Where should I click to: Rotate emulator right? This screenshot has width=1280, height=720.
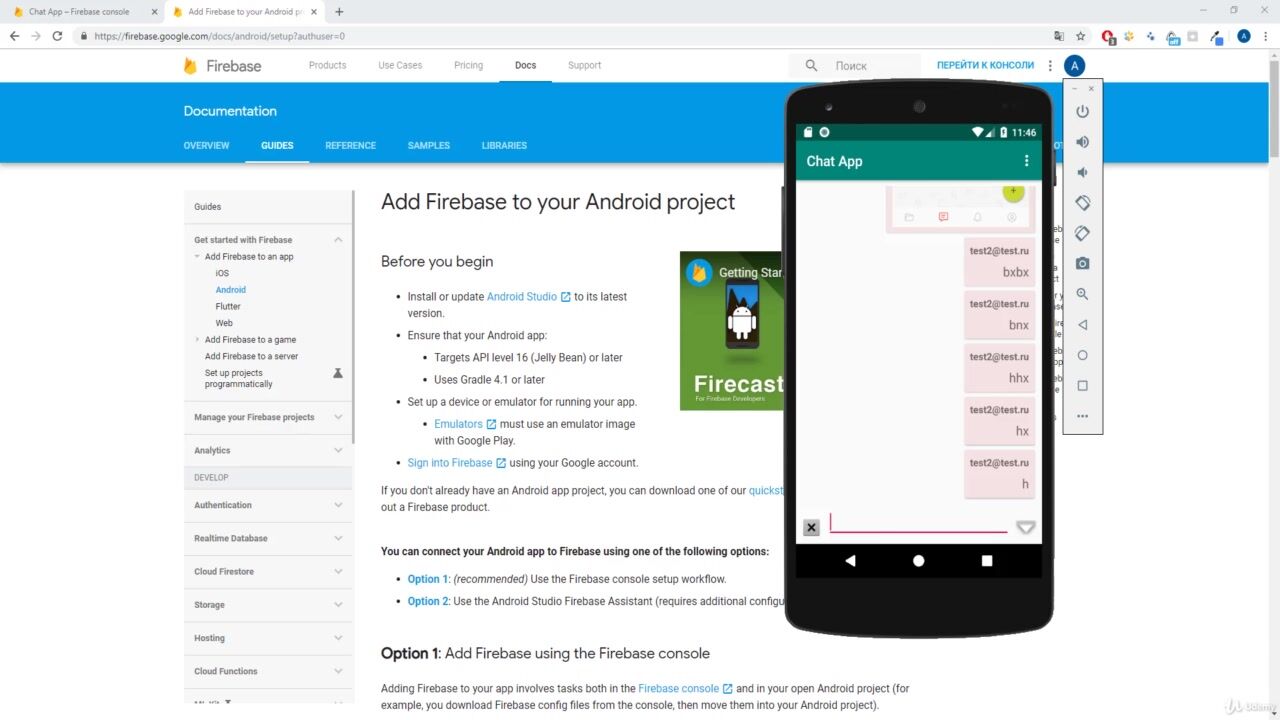pyautogui.click(x=1082, y=233)
